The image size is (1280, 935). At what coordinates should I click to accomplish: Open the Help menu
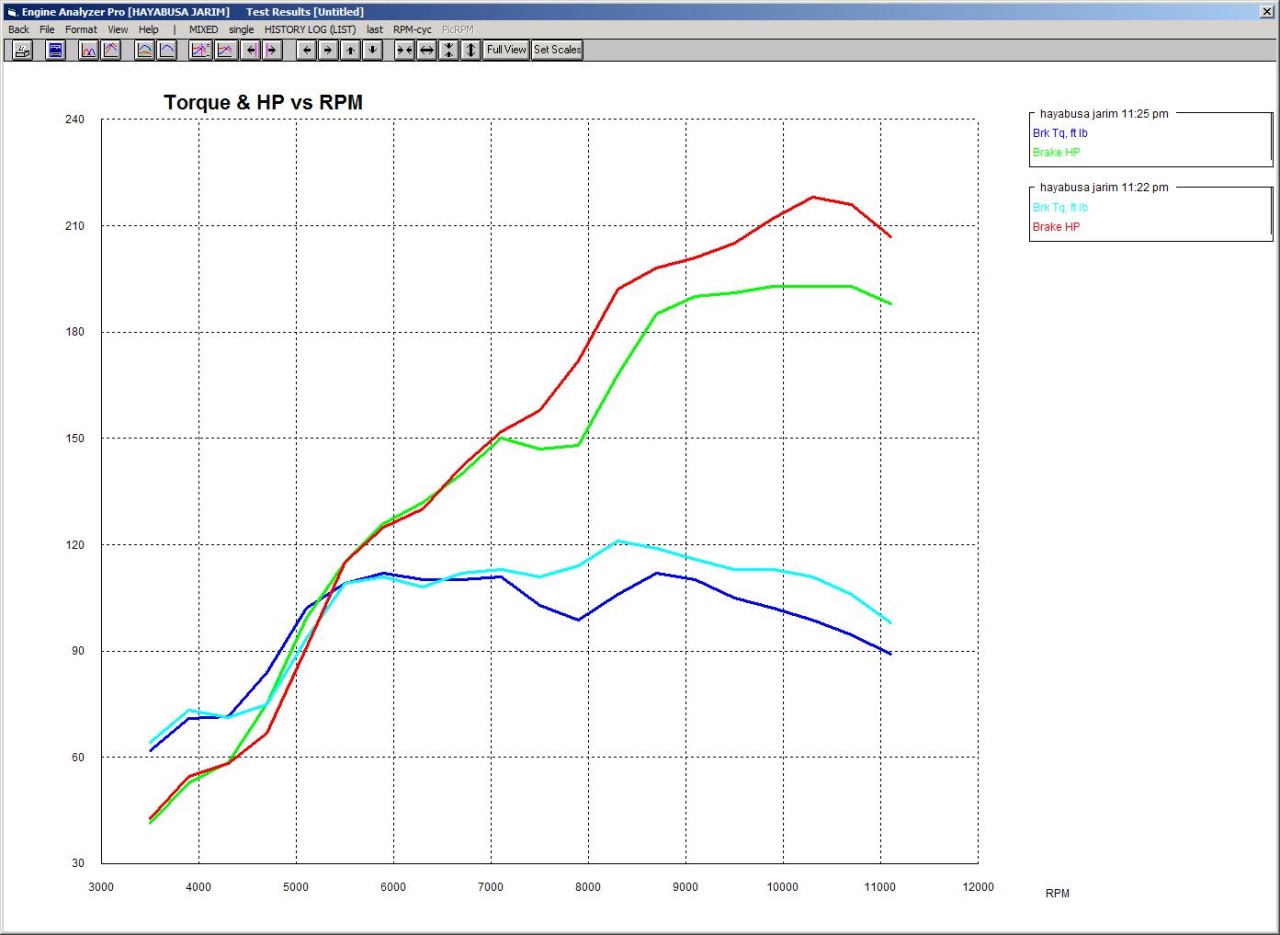point(148,29)
